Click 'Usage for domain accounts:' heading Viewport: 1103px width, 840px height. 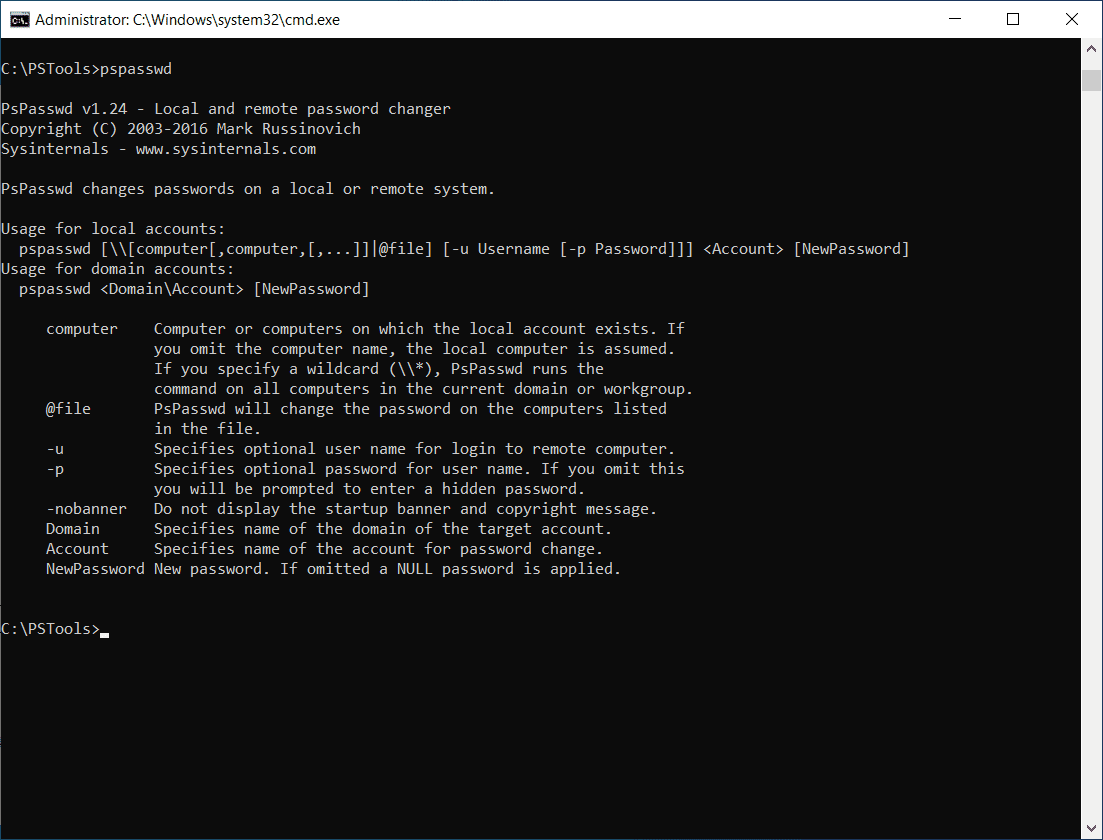coord(117,269)
